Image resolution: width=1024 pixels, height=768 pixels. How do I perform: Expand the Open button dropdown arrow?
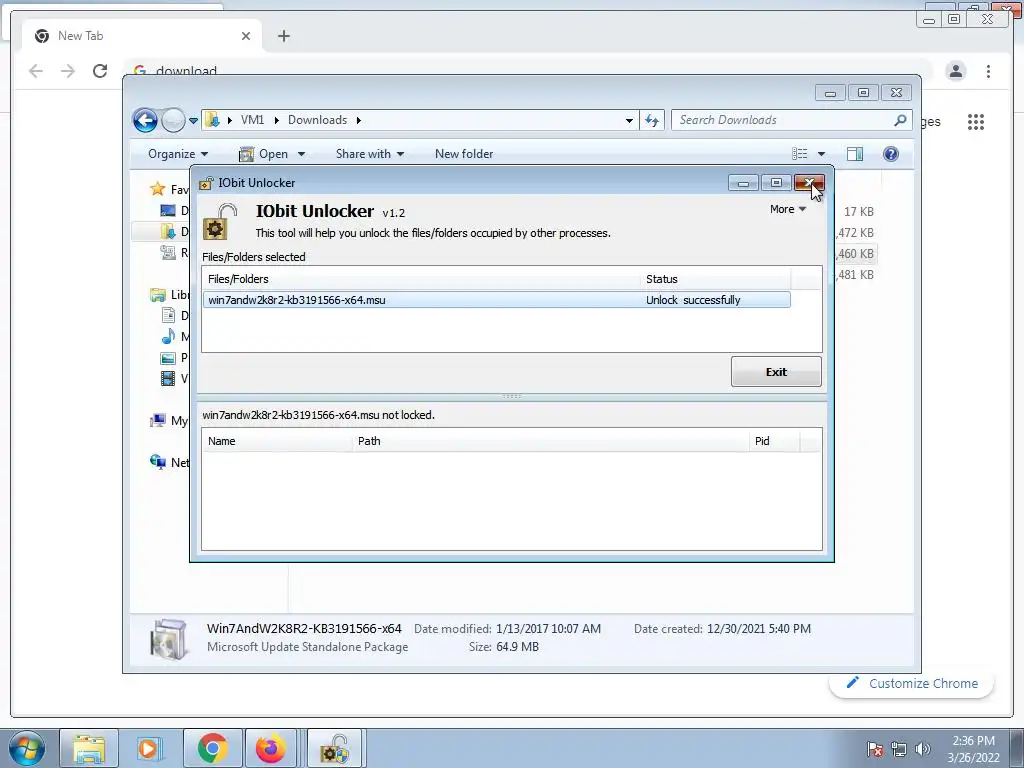point(301,154)
